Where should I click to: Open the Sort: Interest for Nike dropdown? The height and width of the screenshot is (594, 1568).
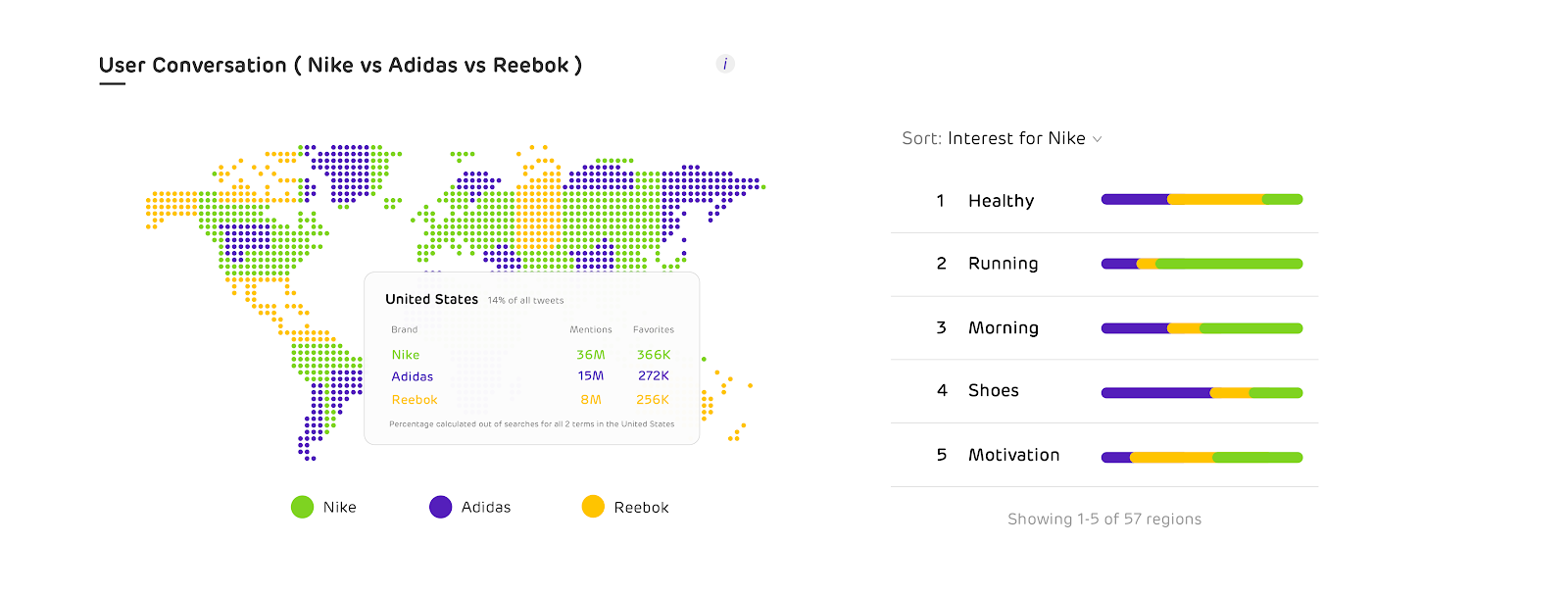click(x=1002, y=138)
